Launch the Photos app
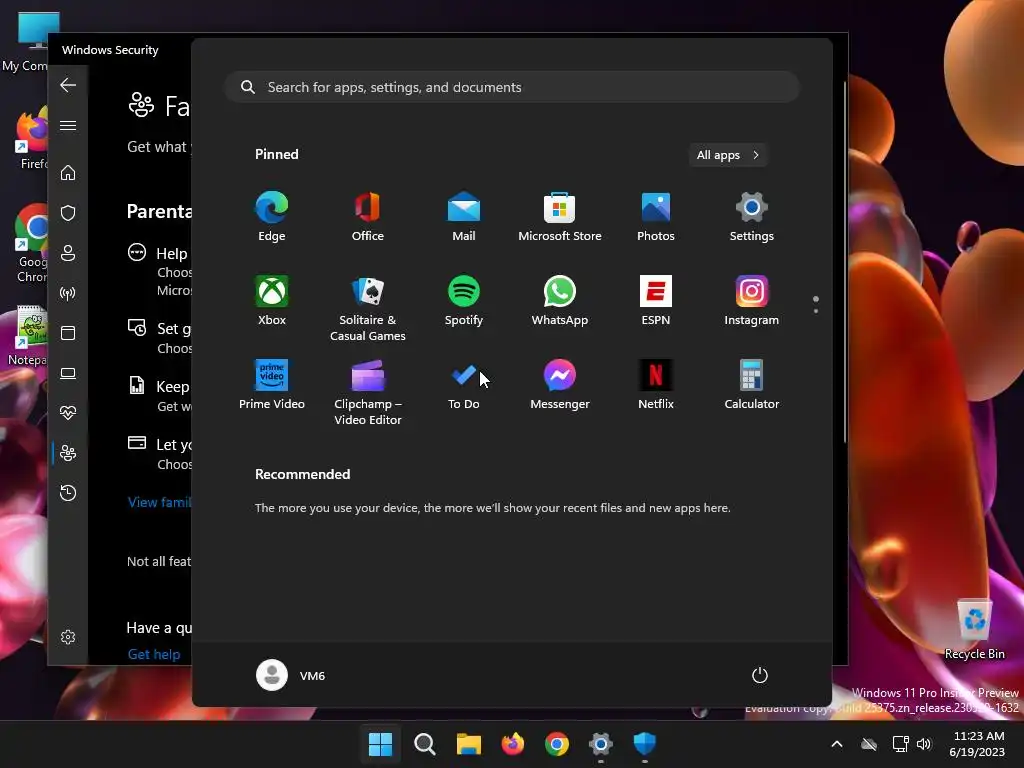 [656, 217]
